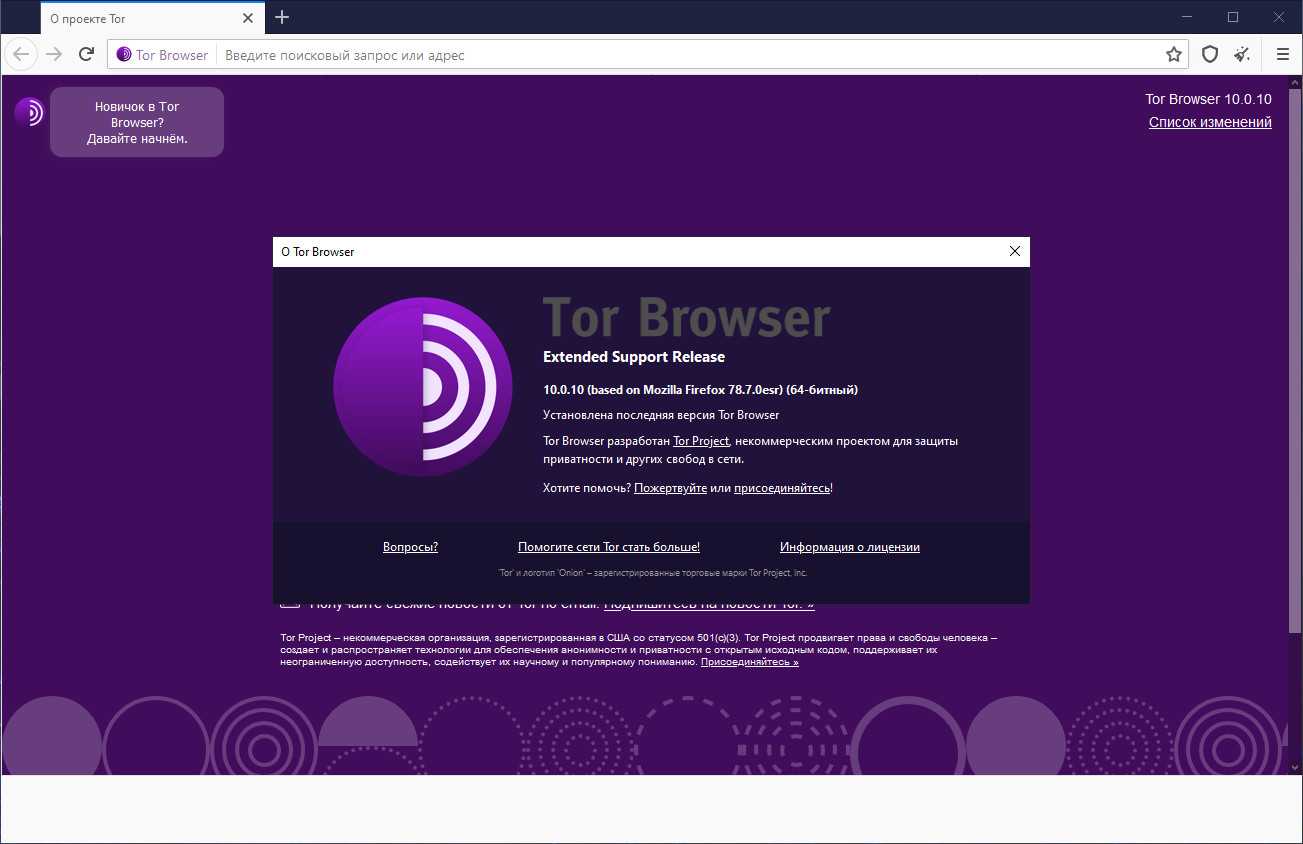Viewport: 1303px width, 844px height.
Task: Click the Tor onion logo beside onboarding bubble
Action: 29,112
